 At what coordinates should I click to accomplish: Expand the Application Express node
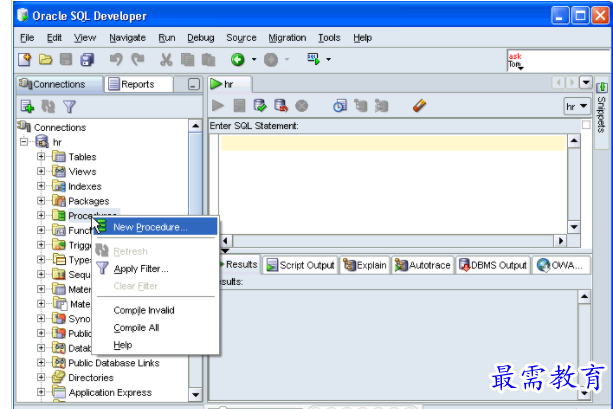point(41,392)
